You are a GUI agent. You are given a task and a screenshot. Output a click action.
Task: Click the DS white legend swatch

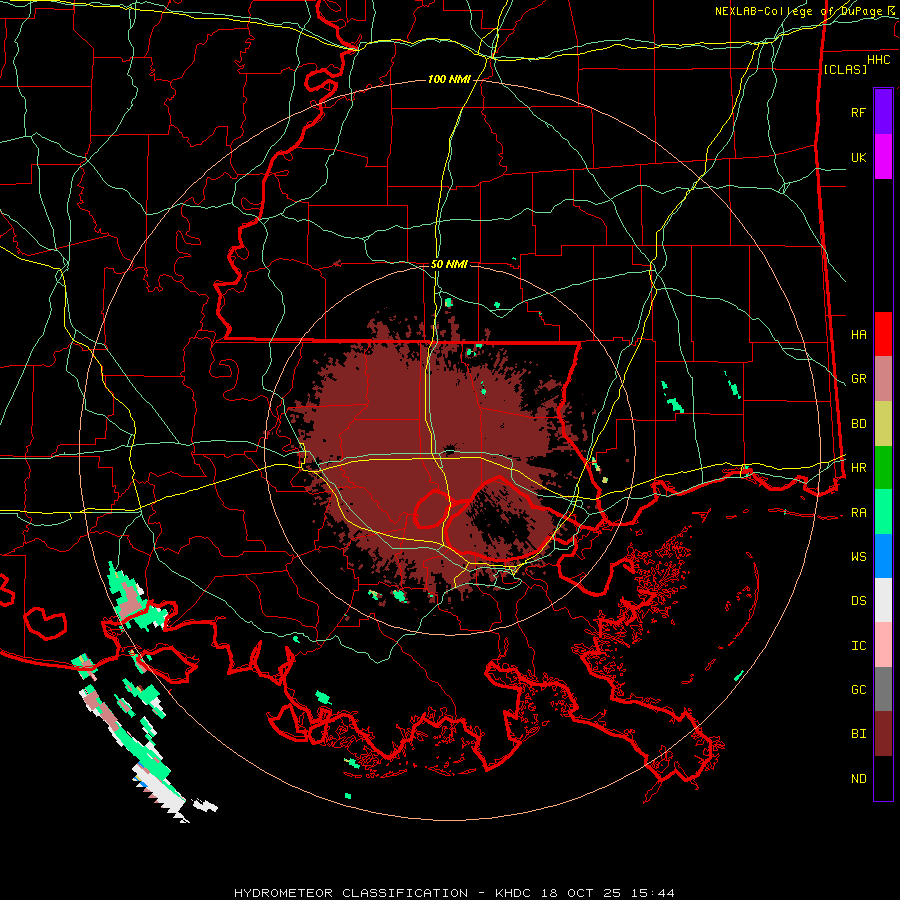[883, 600]
